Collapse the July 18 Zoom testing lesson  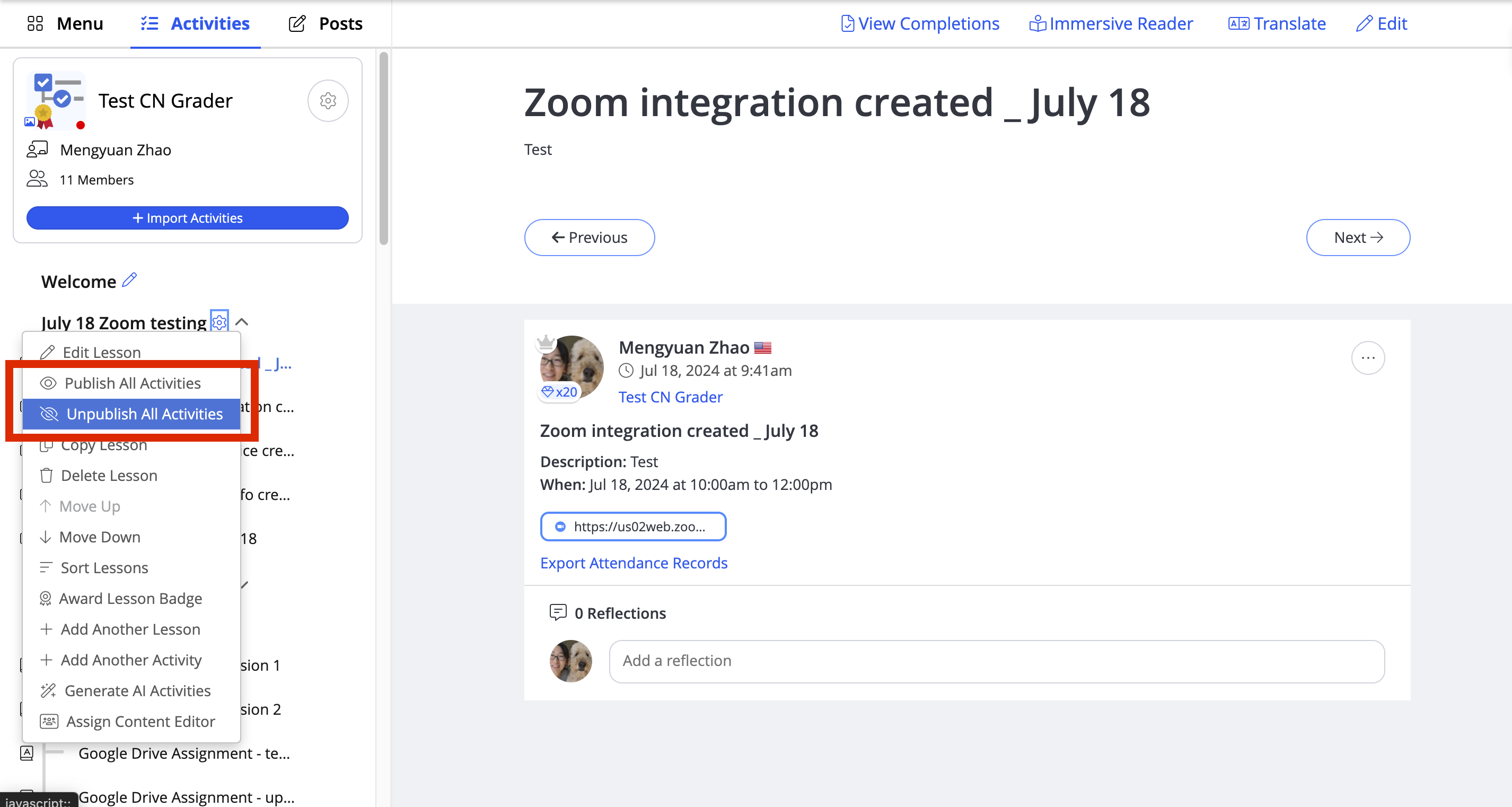(x=242, y=322)
